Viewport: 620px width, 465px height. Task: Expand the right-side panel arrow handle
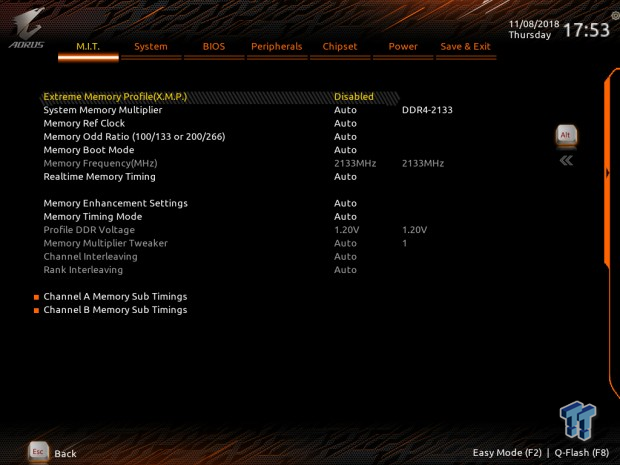(x=608, y=173)
